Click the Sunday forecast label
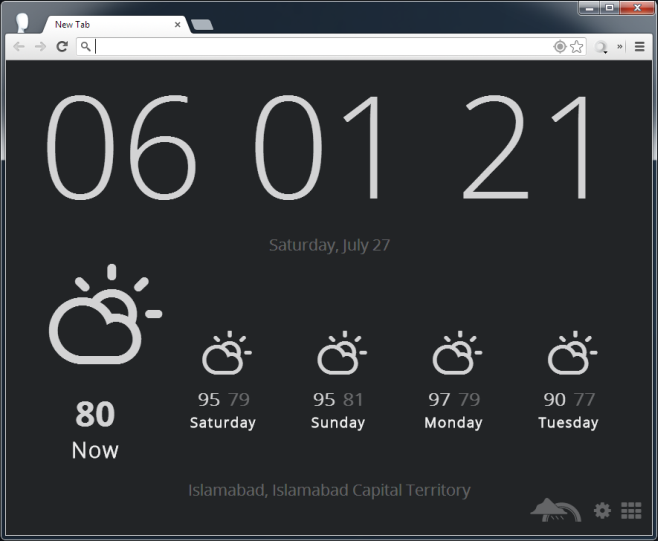The width and height of the screenshot is (658, 541). pyautogui.click(x=338, y=423)
